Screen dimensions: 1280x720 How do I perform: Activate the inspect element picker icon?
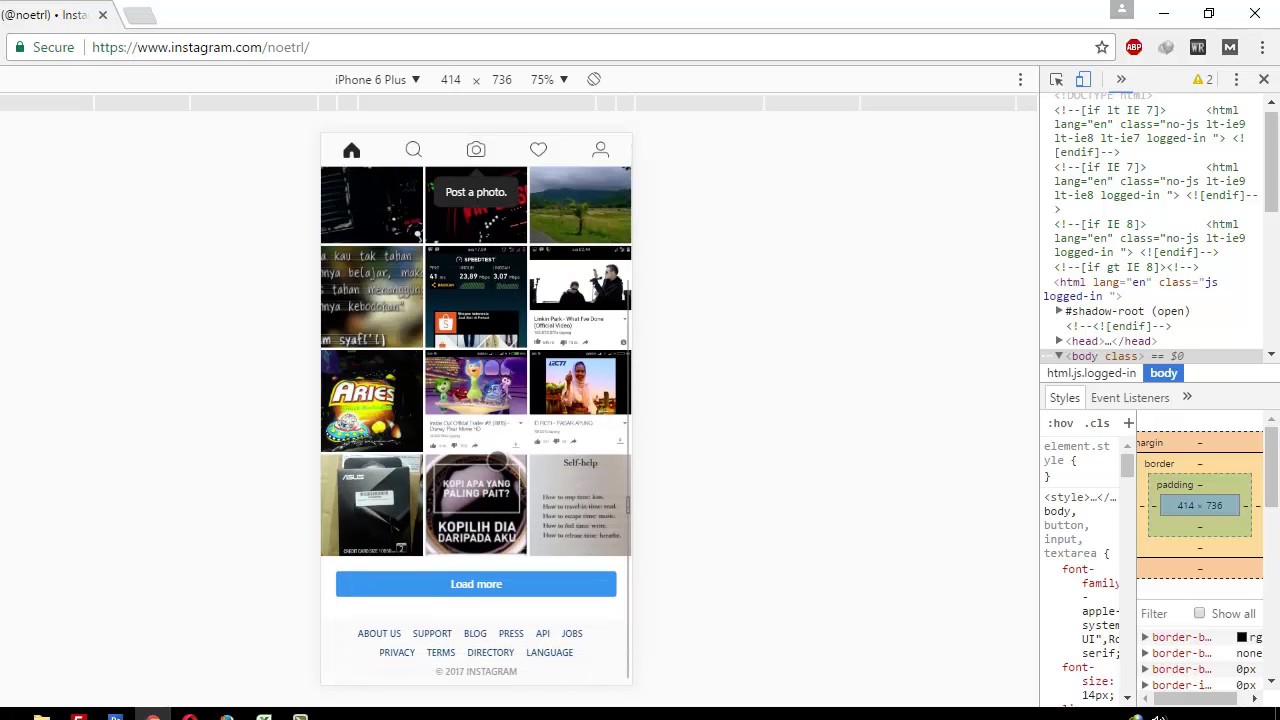tap(1056, 79)
